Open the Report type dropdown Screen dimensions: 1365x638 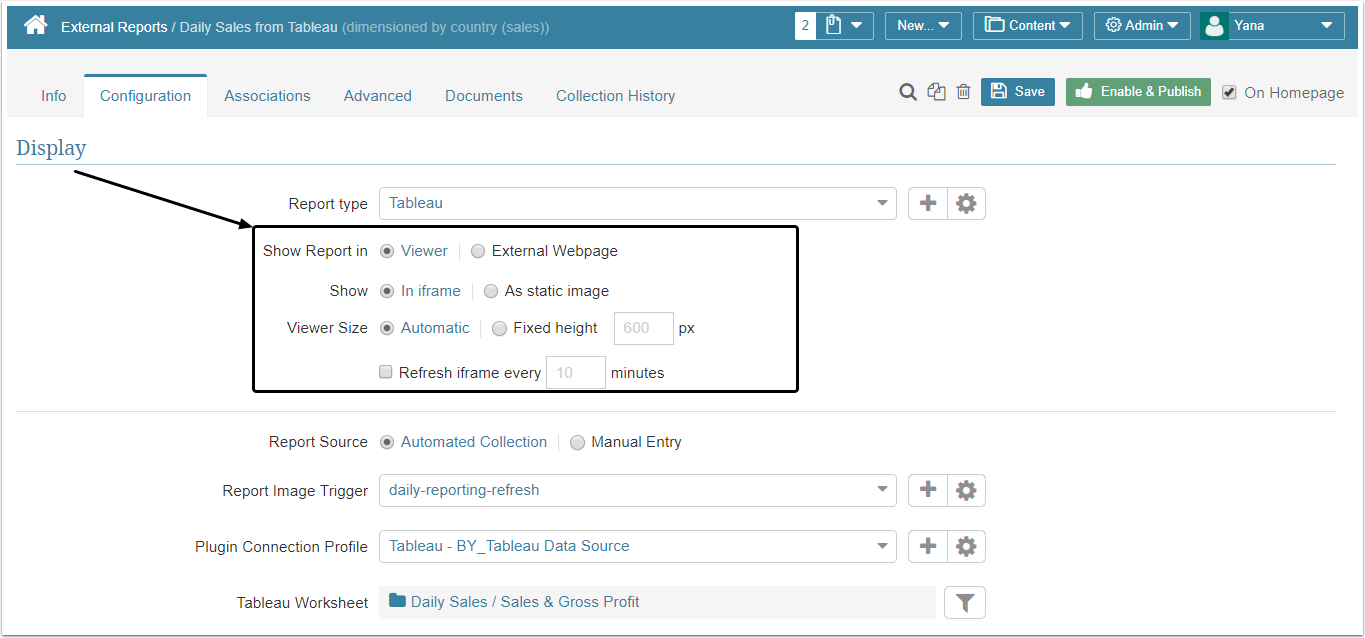coord(637,203)
